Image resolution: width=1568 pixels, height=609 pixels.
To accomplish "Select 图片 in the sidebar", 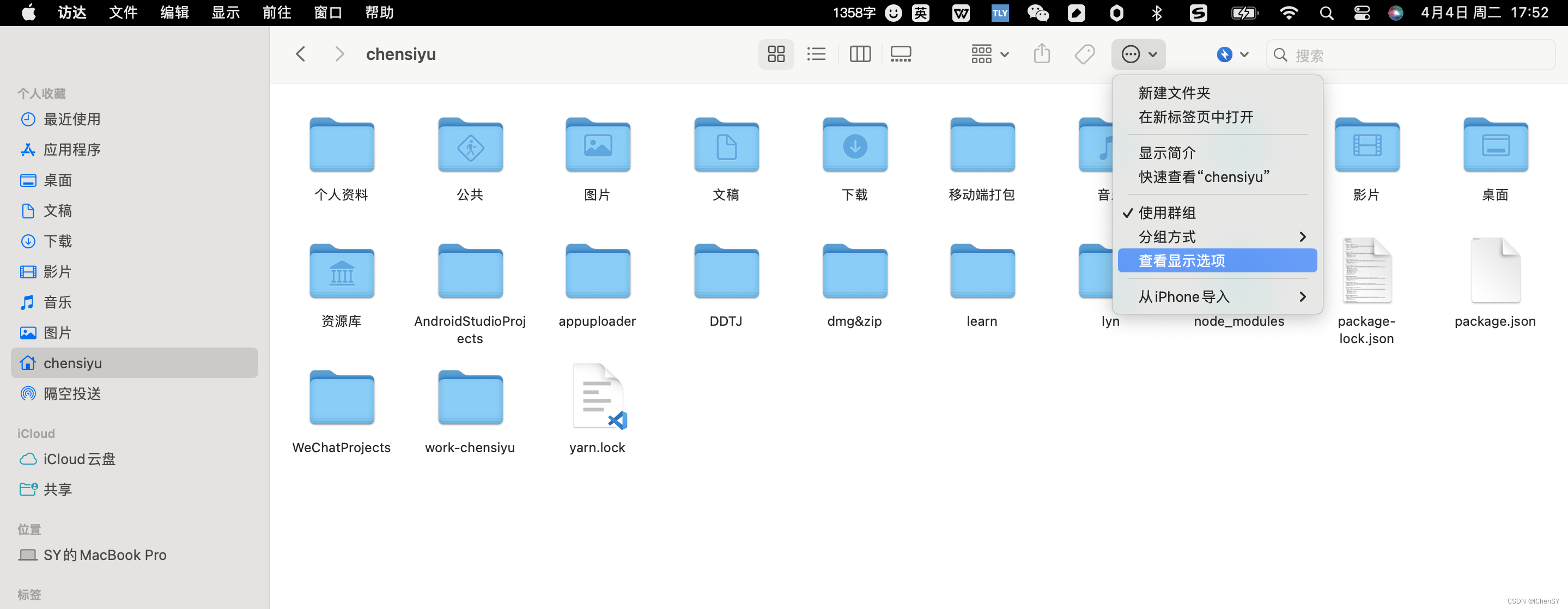I will point(134,333).
